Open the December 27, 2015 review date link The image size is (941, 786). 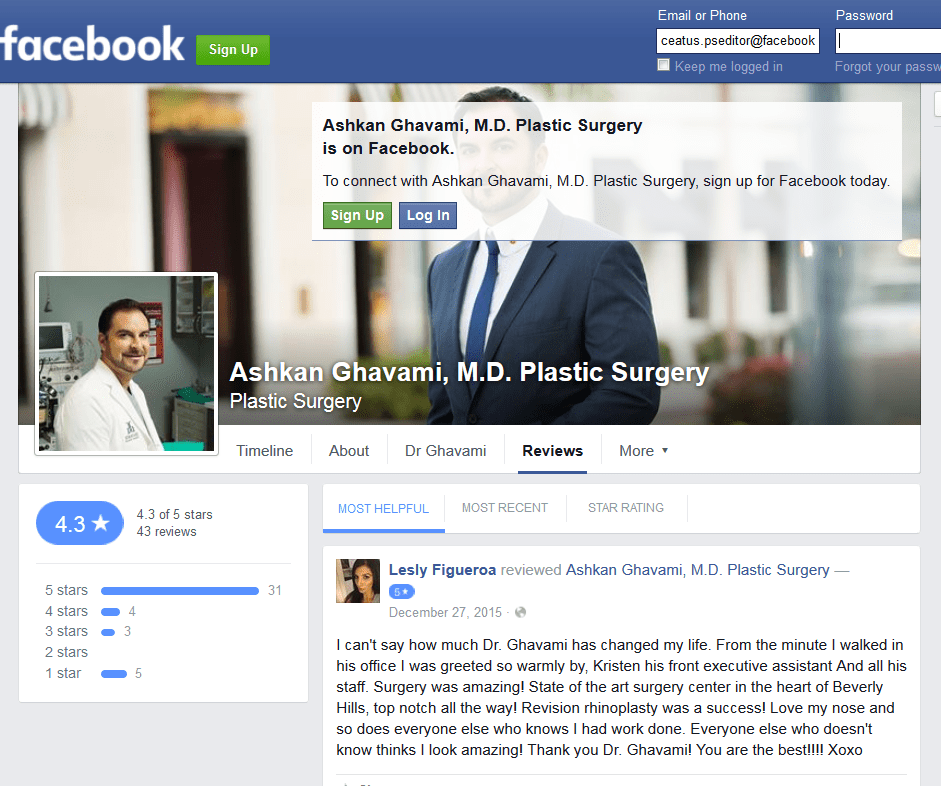[445, 612]
